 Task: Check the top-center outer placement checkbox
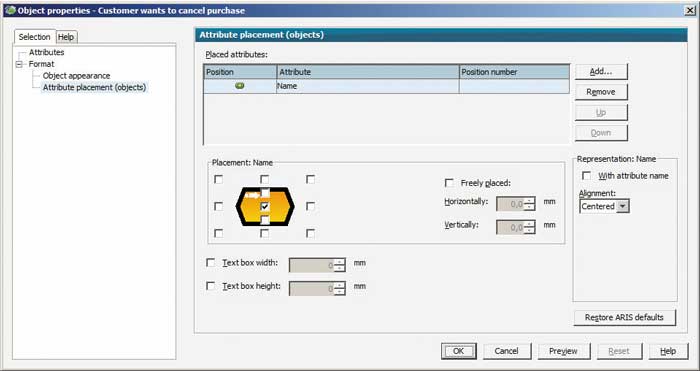point(264,179)
